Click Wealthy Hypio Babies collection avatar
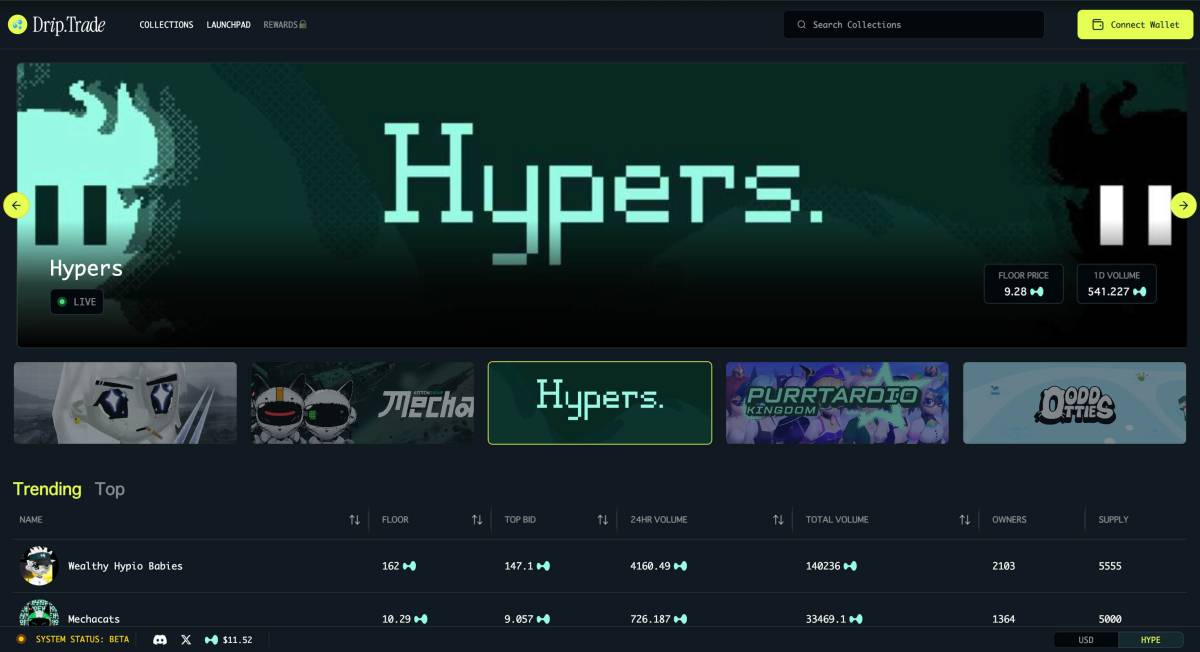 pyautogui.click(x=39, y=566)
